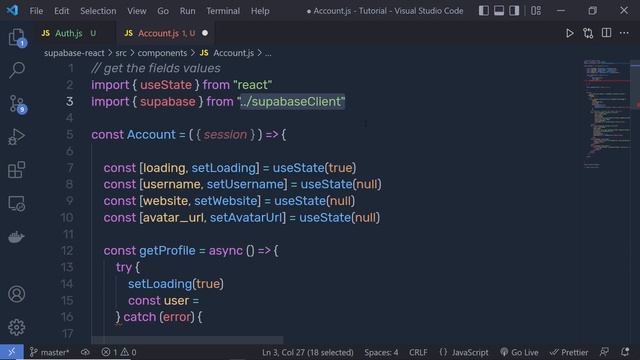Open editor More Actions ellipsis
This screenshot has width=640, height=360.
(624, 33)
